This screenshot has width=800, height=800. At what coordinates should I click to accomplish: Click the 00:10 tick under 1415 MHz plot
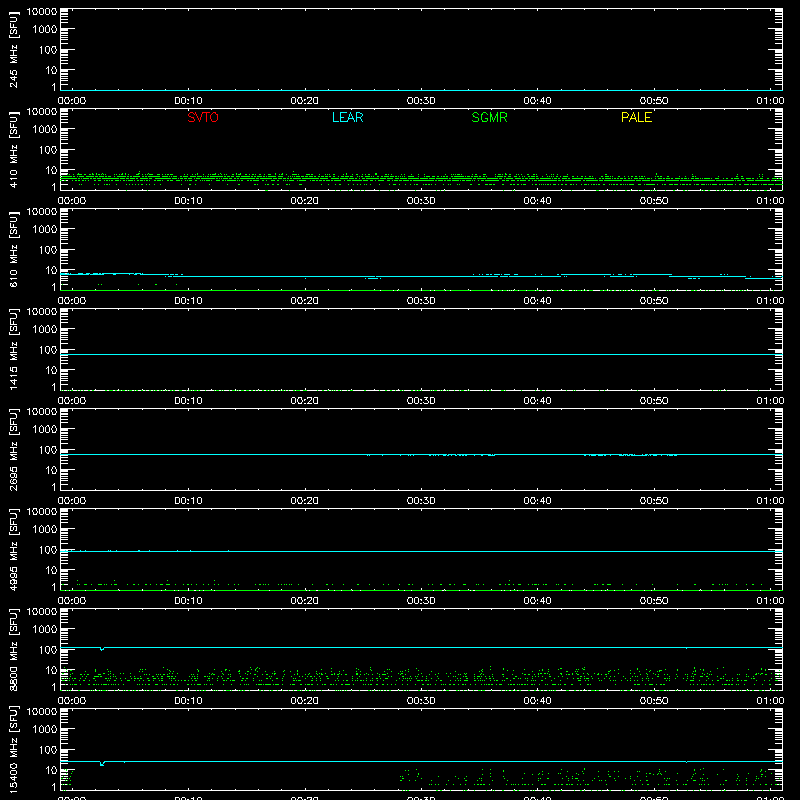[188, 401]
